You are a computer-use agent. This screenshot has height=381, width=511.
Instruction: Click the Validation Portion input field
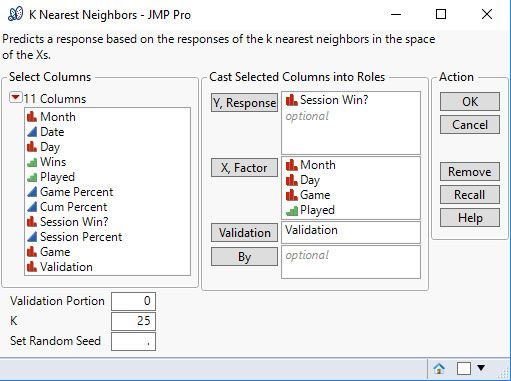click(133, 301)
